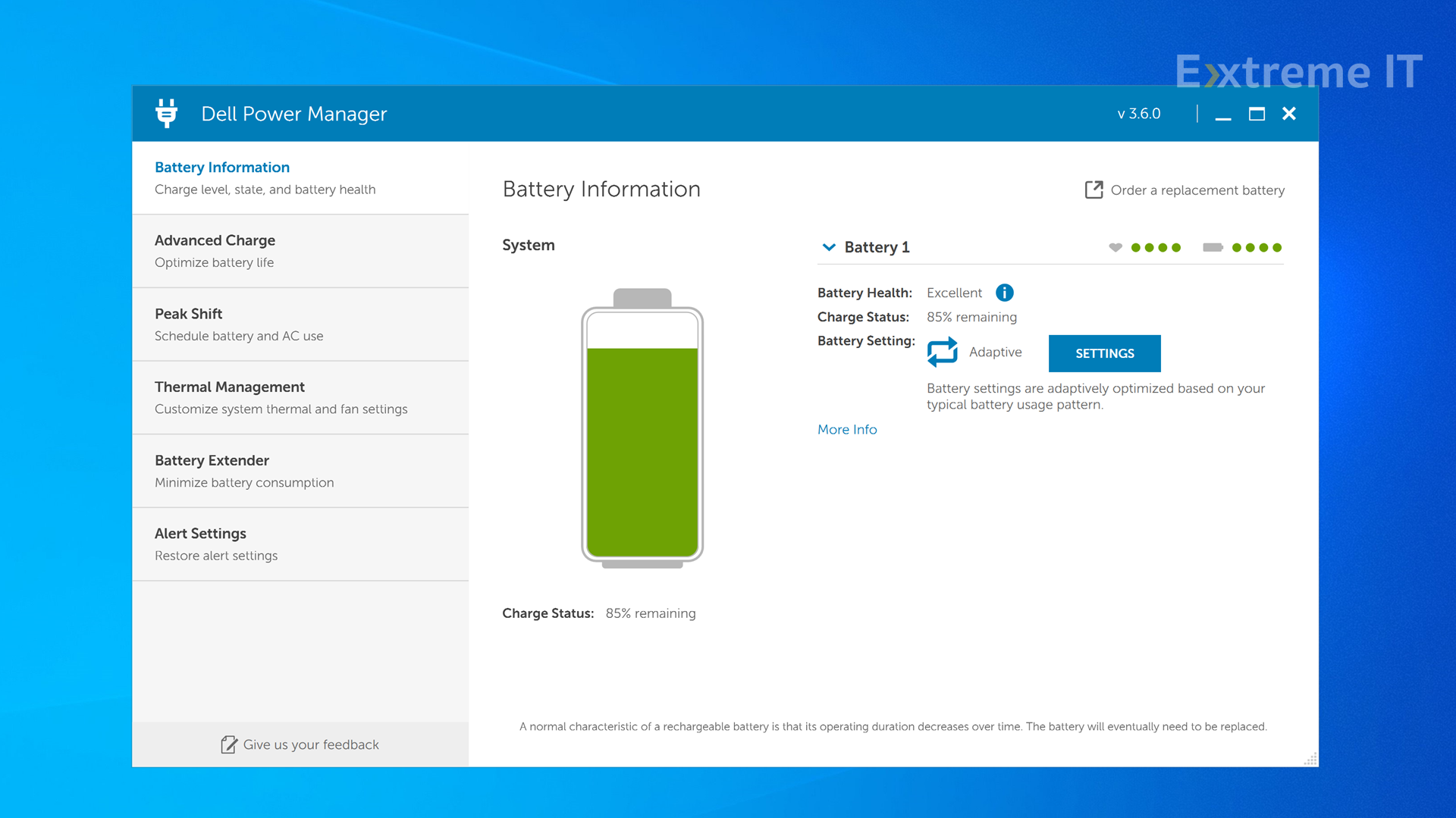Click the version text v 3.6.0
This screenshot has height=818, width=1456.
[1139, 114]
